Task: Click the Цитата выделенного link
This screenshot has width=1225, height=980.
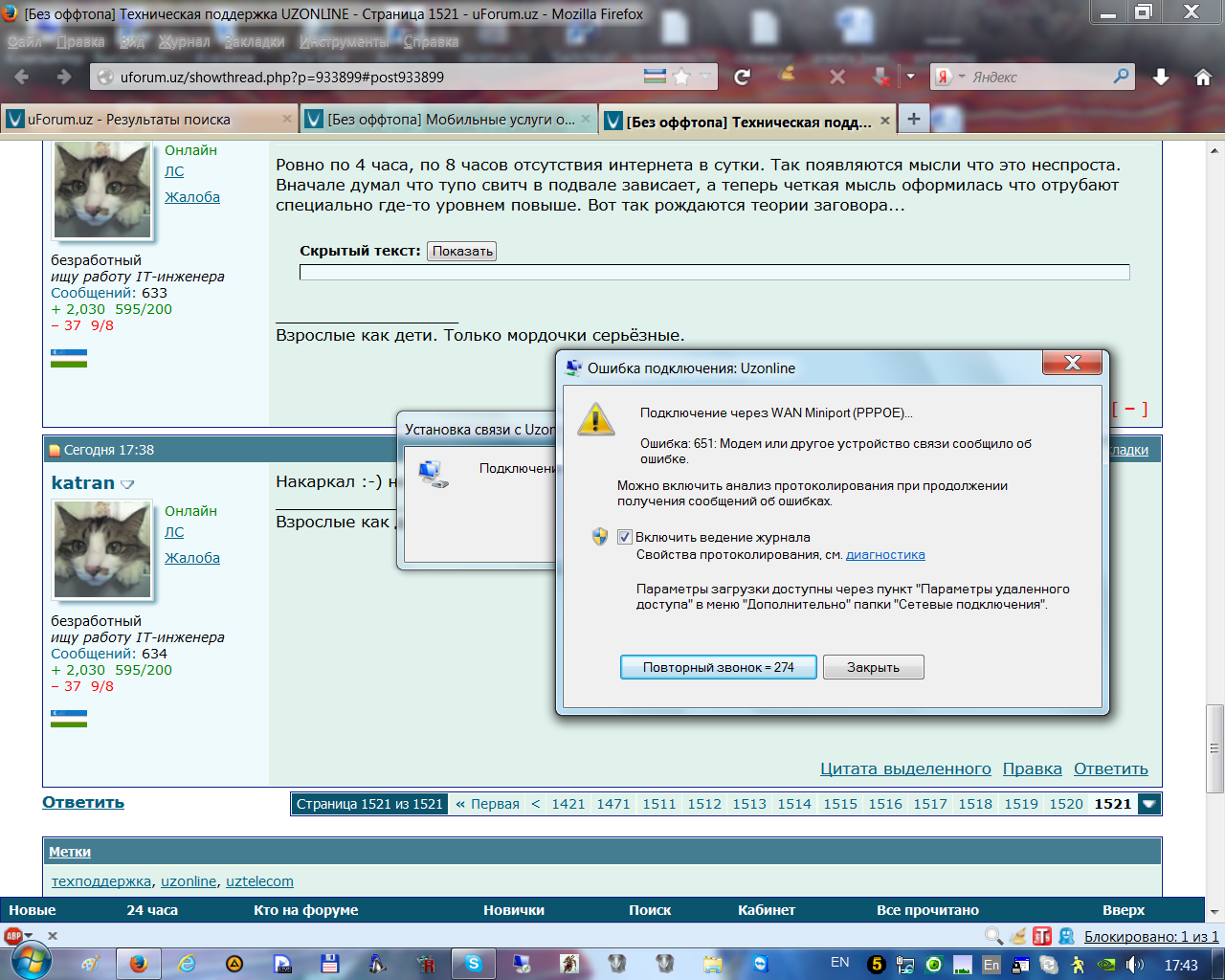Action: pos(905,768)
